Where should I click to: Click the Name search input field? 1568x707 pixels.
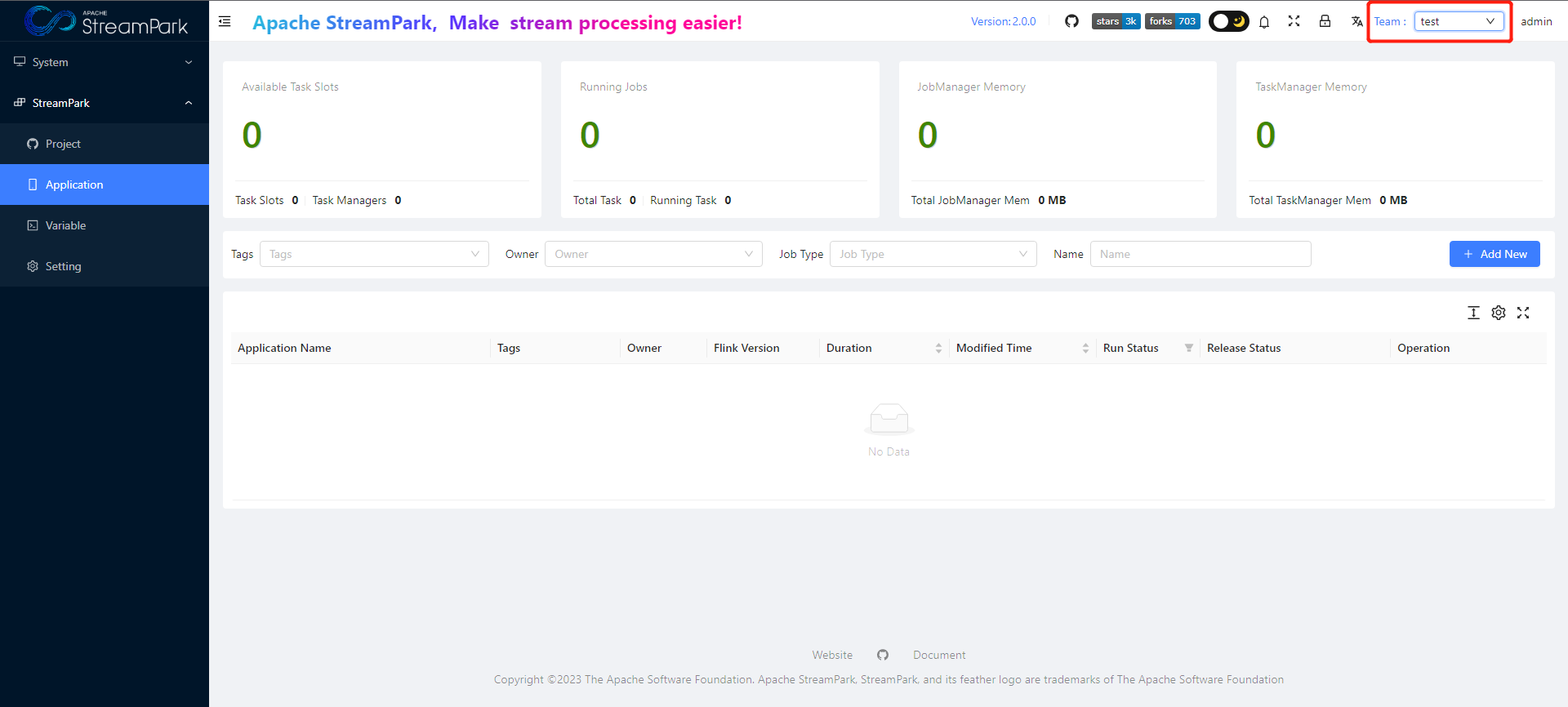pyautogui.click(x=1200, y=254)
